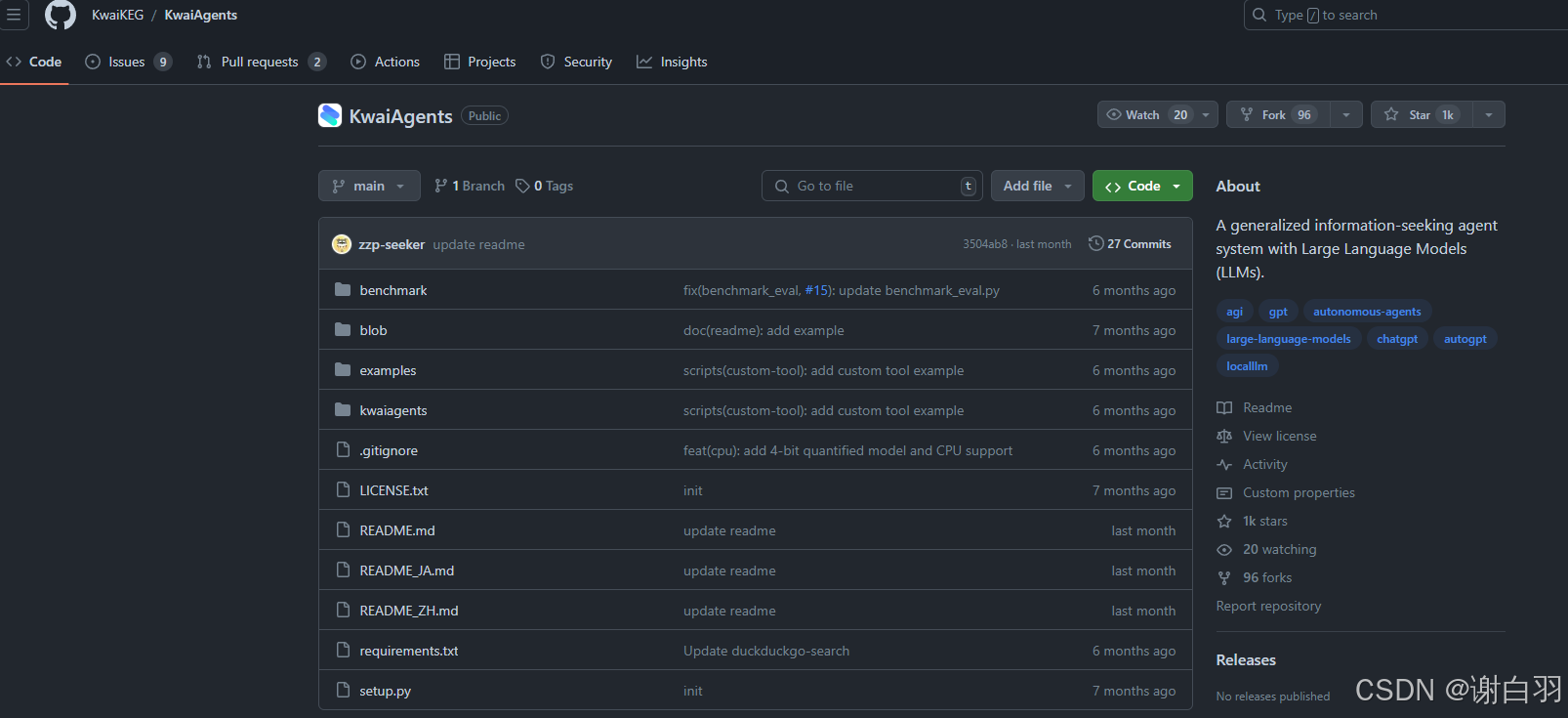Click the book icon beside Readme
The height and width of the screenshot is (718, 1568).
coord(1224,407)
